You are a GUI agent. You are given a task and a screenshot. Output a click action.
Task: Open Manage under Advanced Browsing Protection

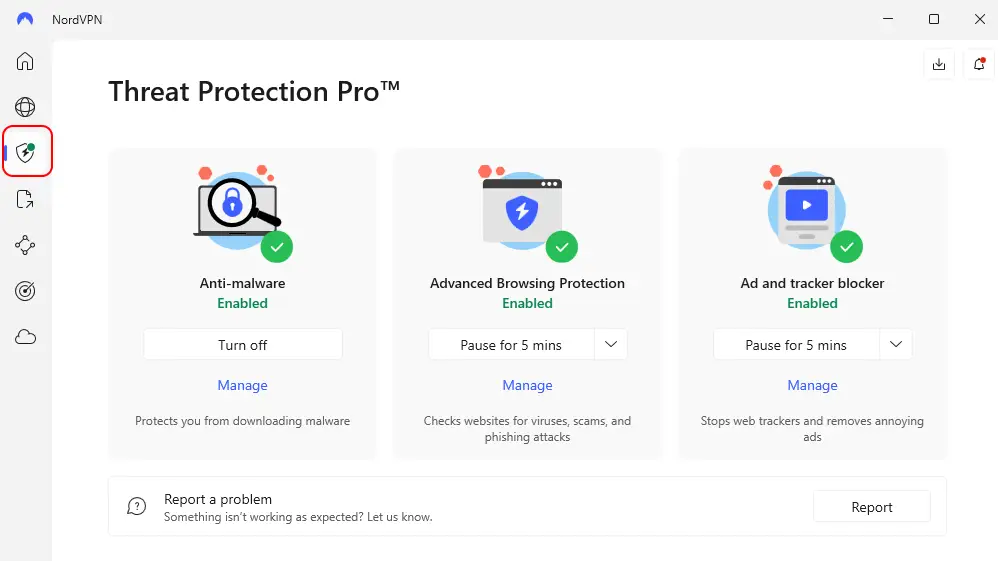click(527, 385)
